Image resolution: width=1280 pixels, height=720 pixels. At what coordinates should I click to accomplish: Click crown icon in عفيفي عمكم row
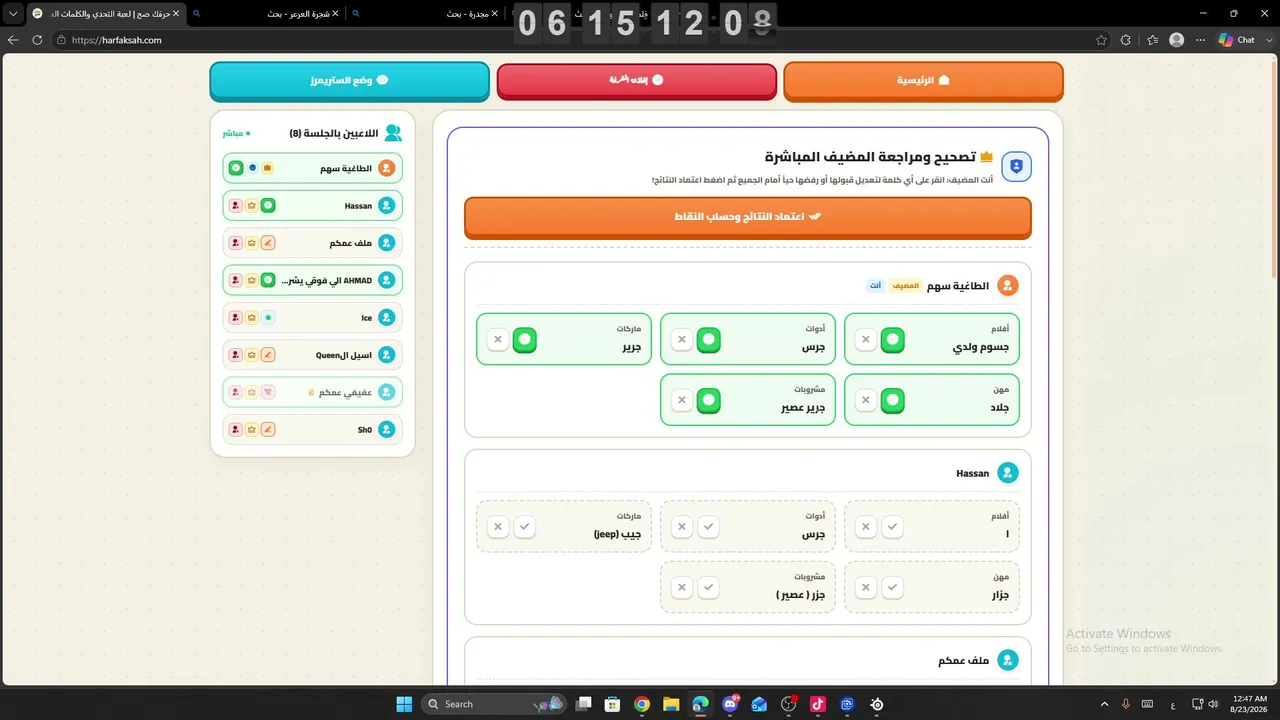click(252, 392)
